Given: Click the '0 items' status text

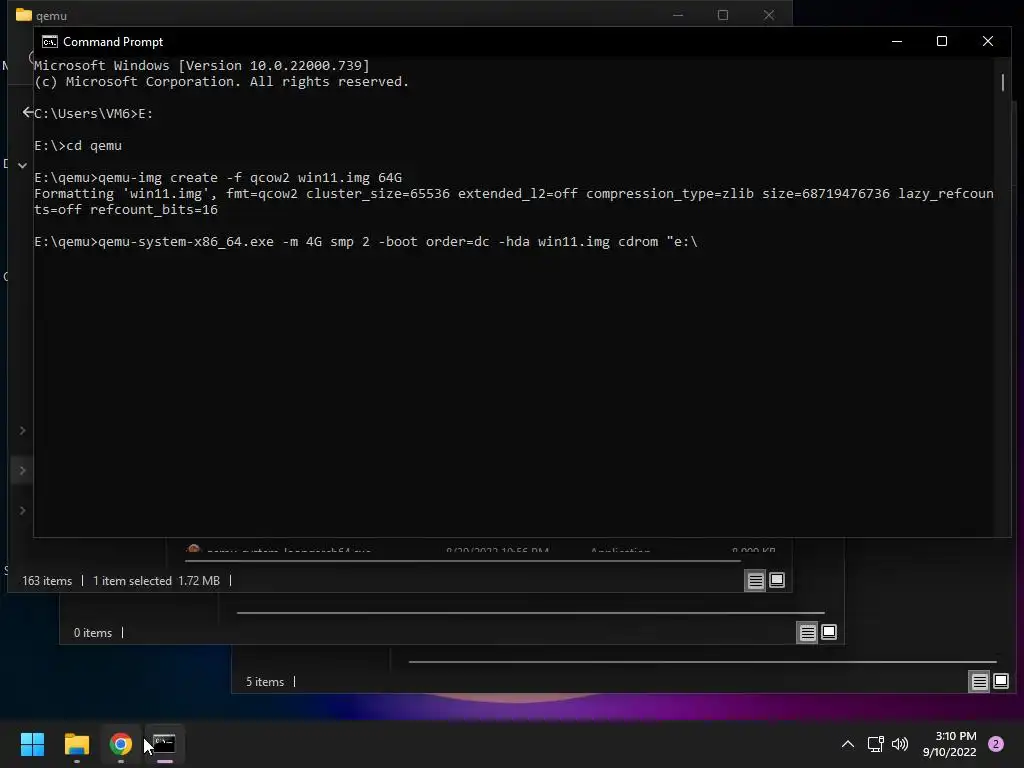Looking at the screenshot, I should pyautogui.click(x=93, y=633).
